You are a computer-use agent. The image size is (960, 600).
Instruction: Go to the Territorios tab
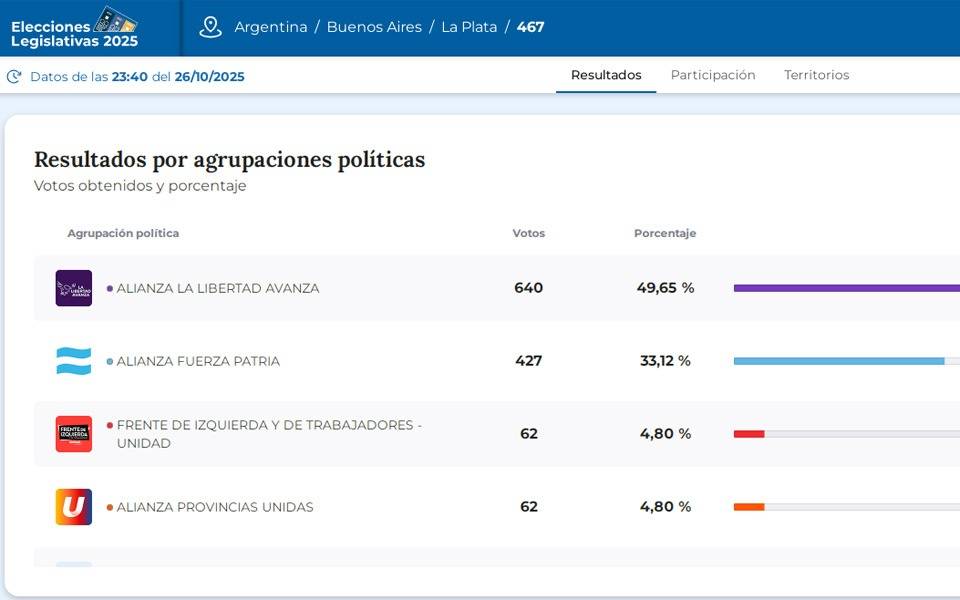coord(816,75)
